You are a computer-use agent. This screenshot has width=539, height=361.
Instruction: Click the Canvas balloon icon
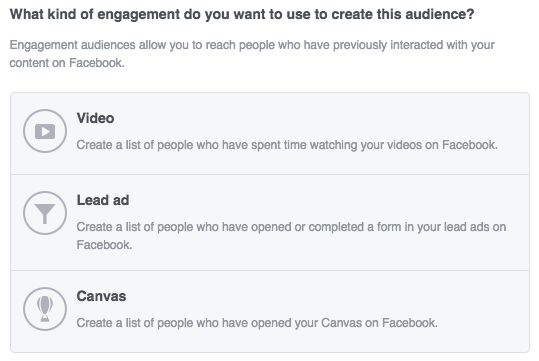click(45, 309)
